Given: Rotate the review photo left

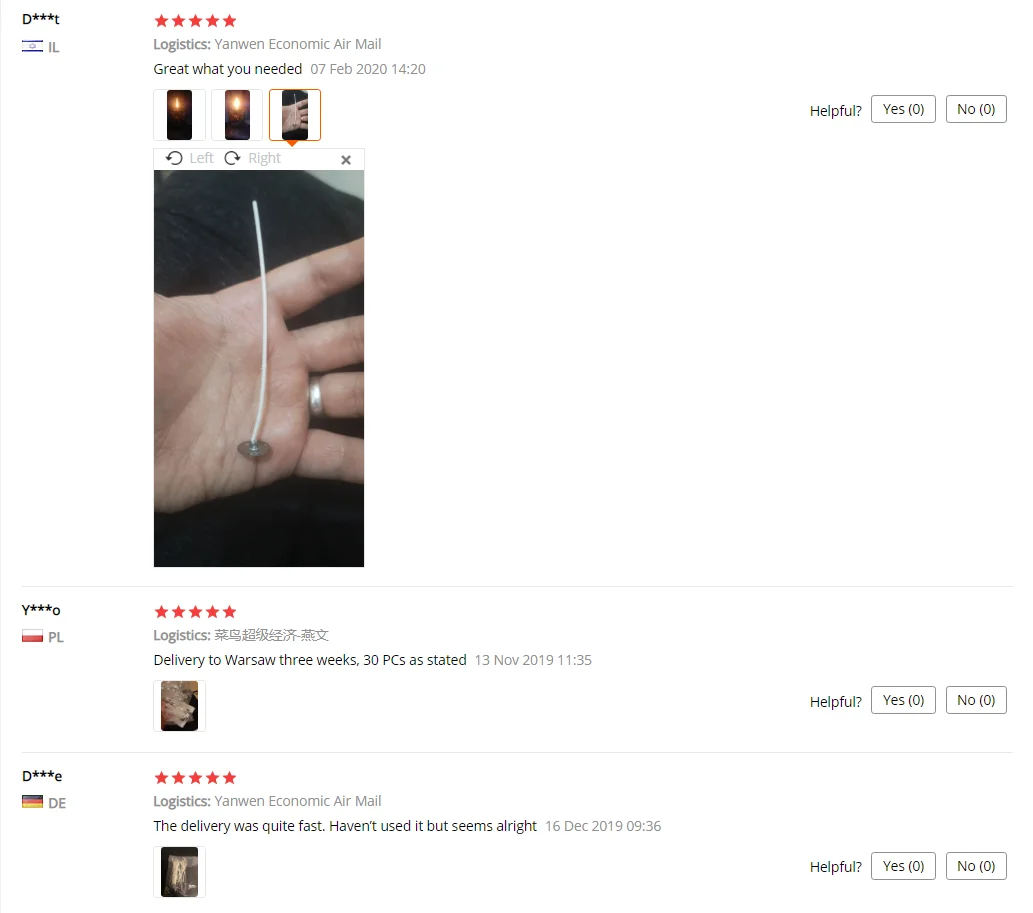Looking at the screenshot, I should point(189,158).
